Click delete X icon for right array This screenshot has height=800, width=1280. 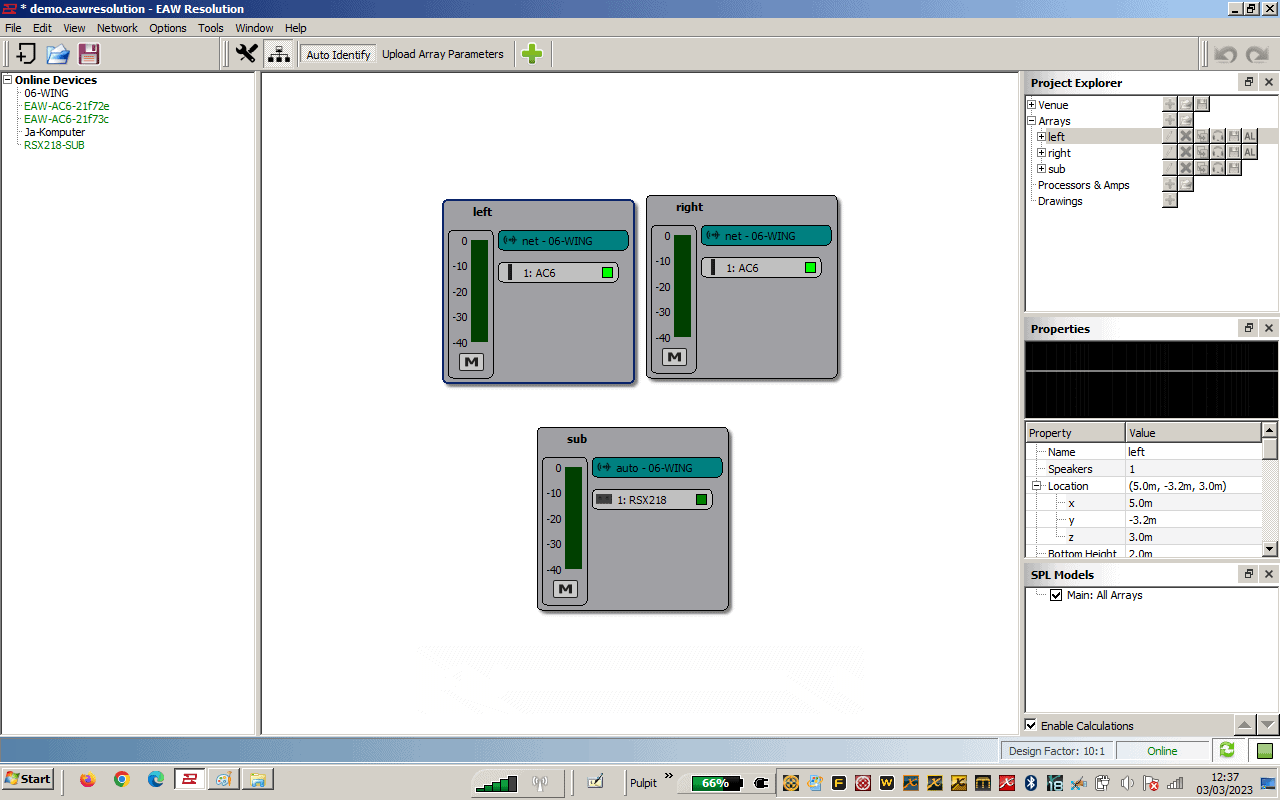click(1186, 153)
